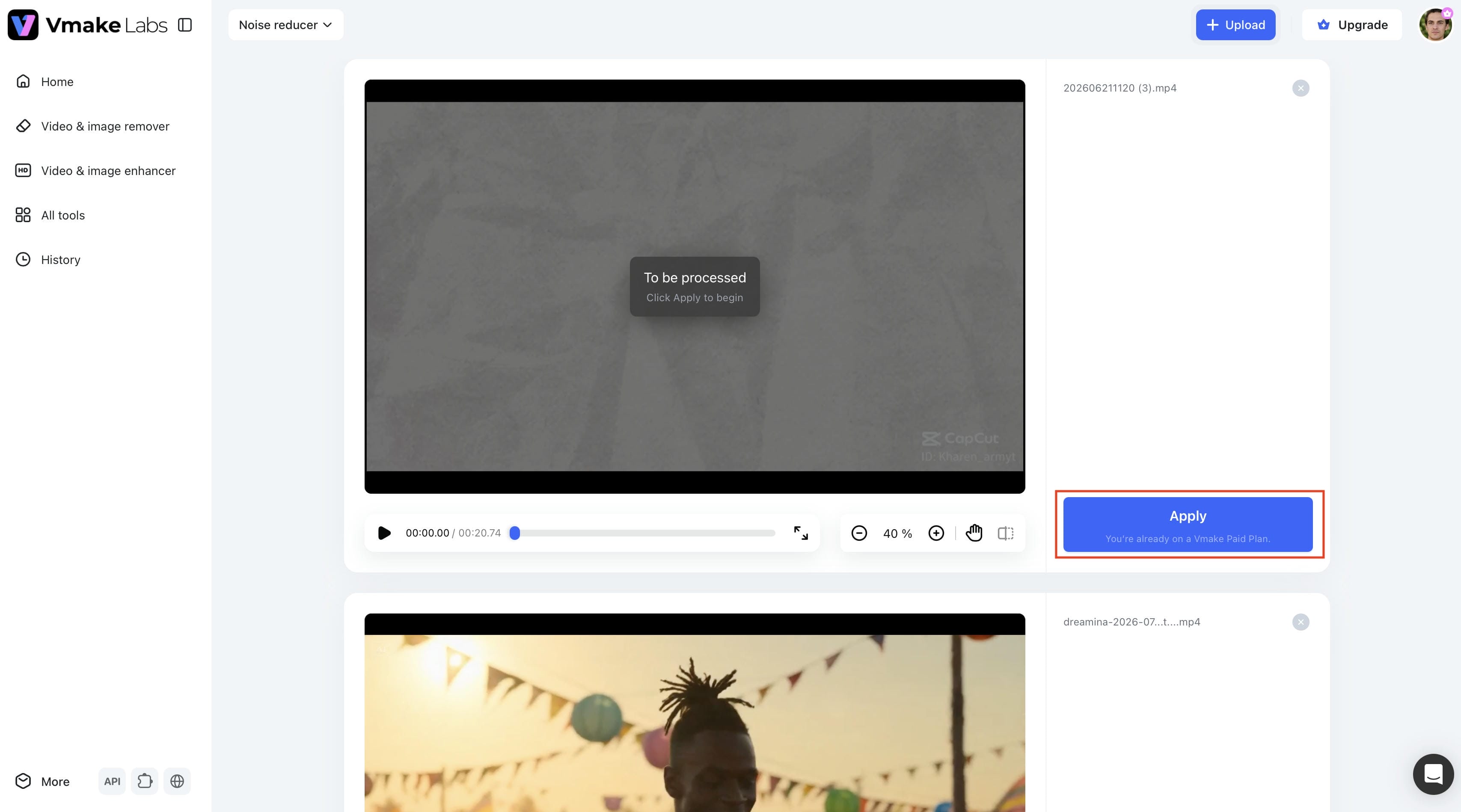This screenshot has height=812, width=1461.
Task: Click the 202606211120 (3).mp4 filename
Action: (x=1120, y=88)
